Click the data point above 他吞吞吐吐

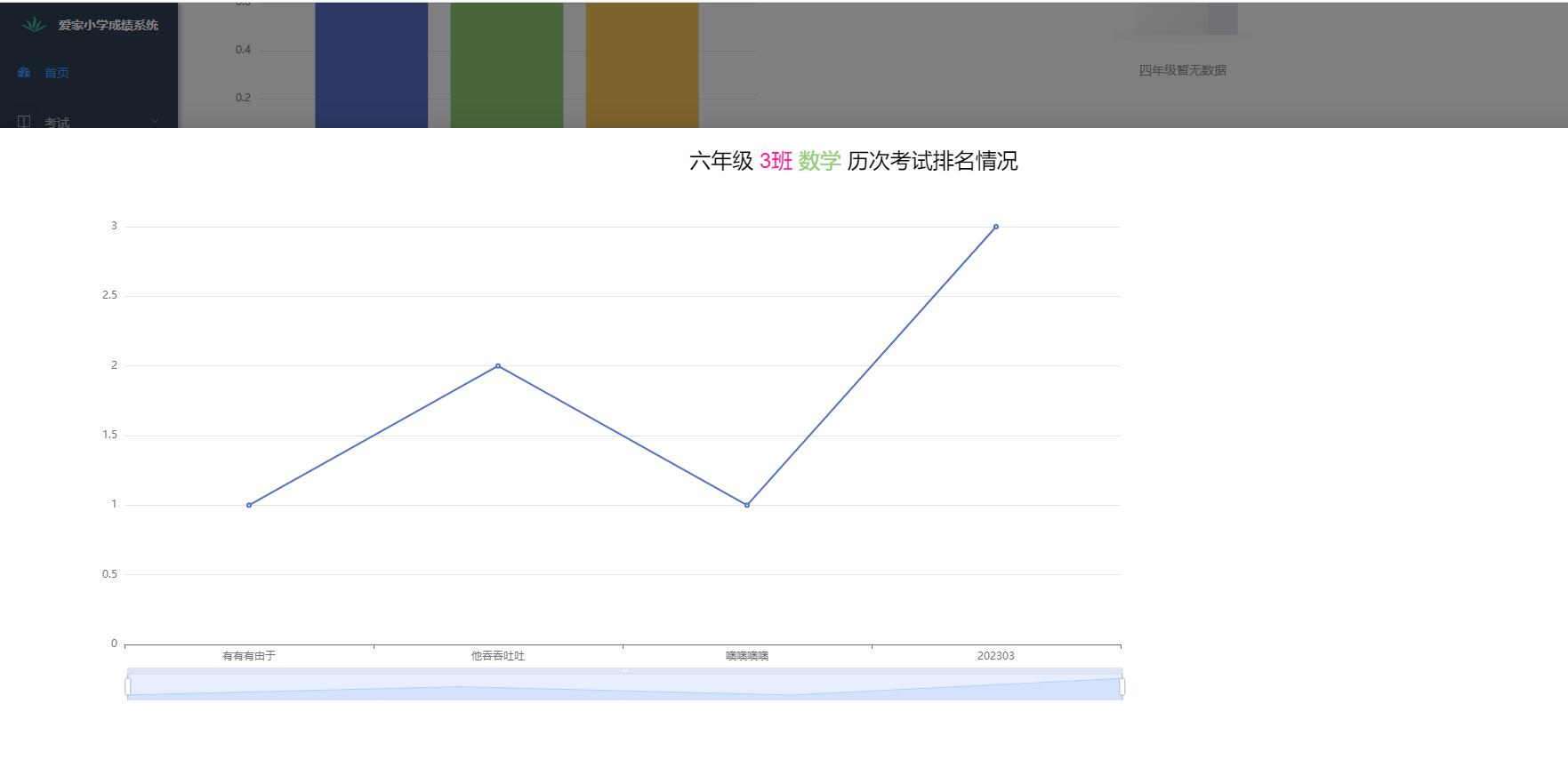coord(498,365)
